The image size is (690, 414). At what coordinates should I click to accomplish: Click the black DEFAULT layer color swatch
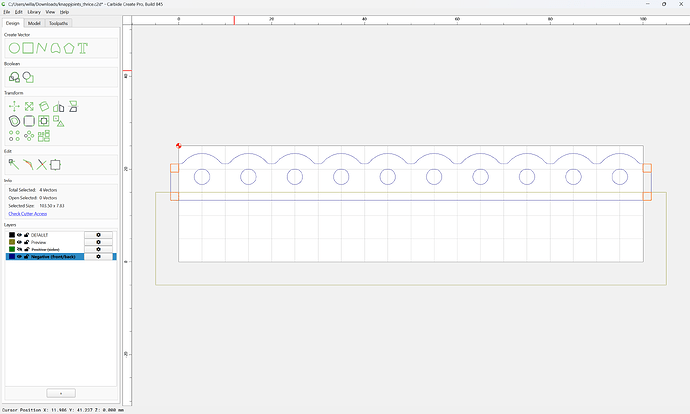12,235
